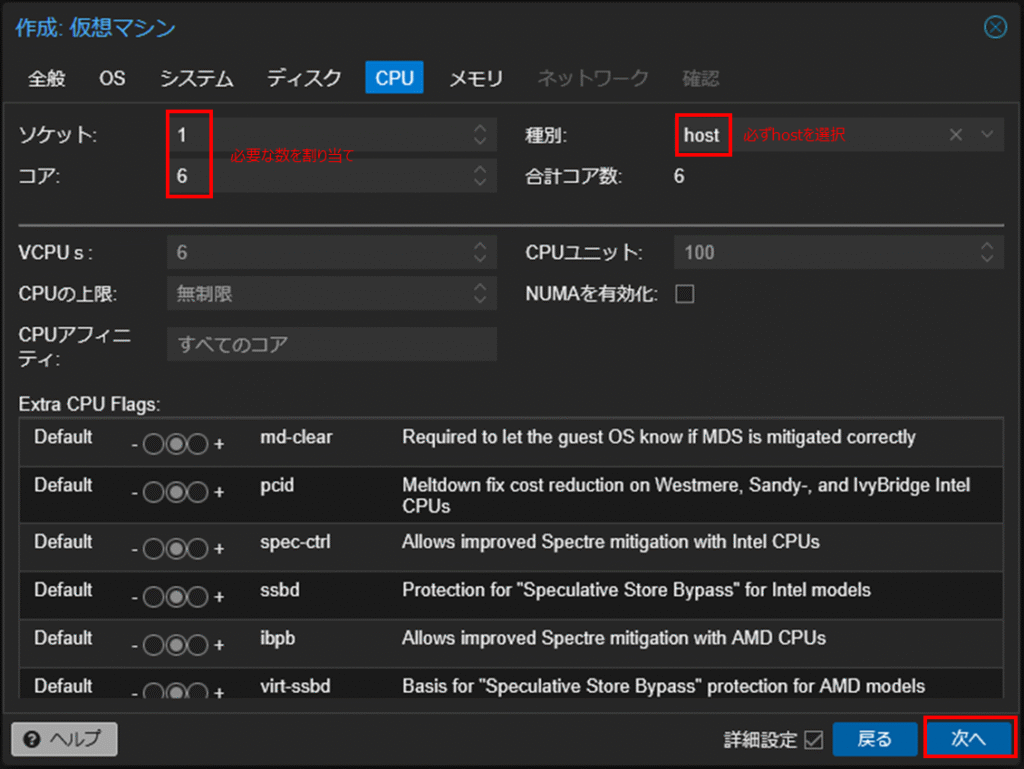Viewport: 1024px width, 769px height.
Task: Adjust the VCPUs spinner
Action: (x=480, y=252)
